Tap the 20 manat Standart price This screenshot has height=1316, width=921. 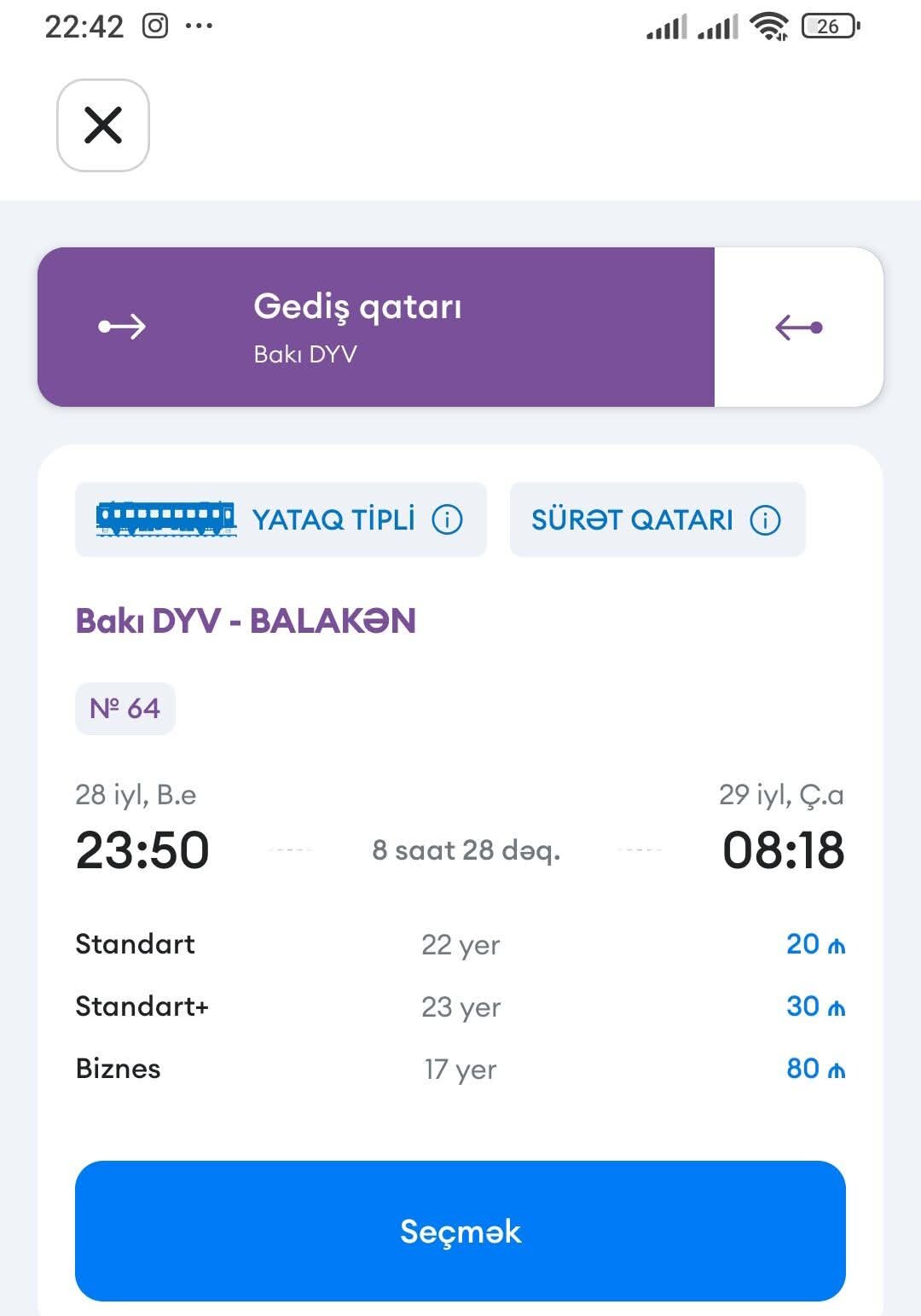[815, 944]
